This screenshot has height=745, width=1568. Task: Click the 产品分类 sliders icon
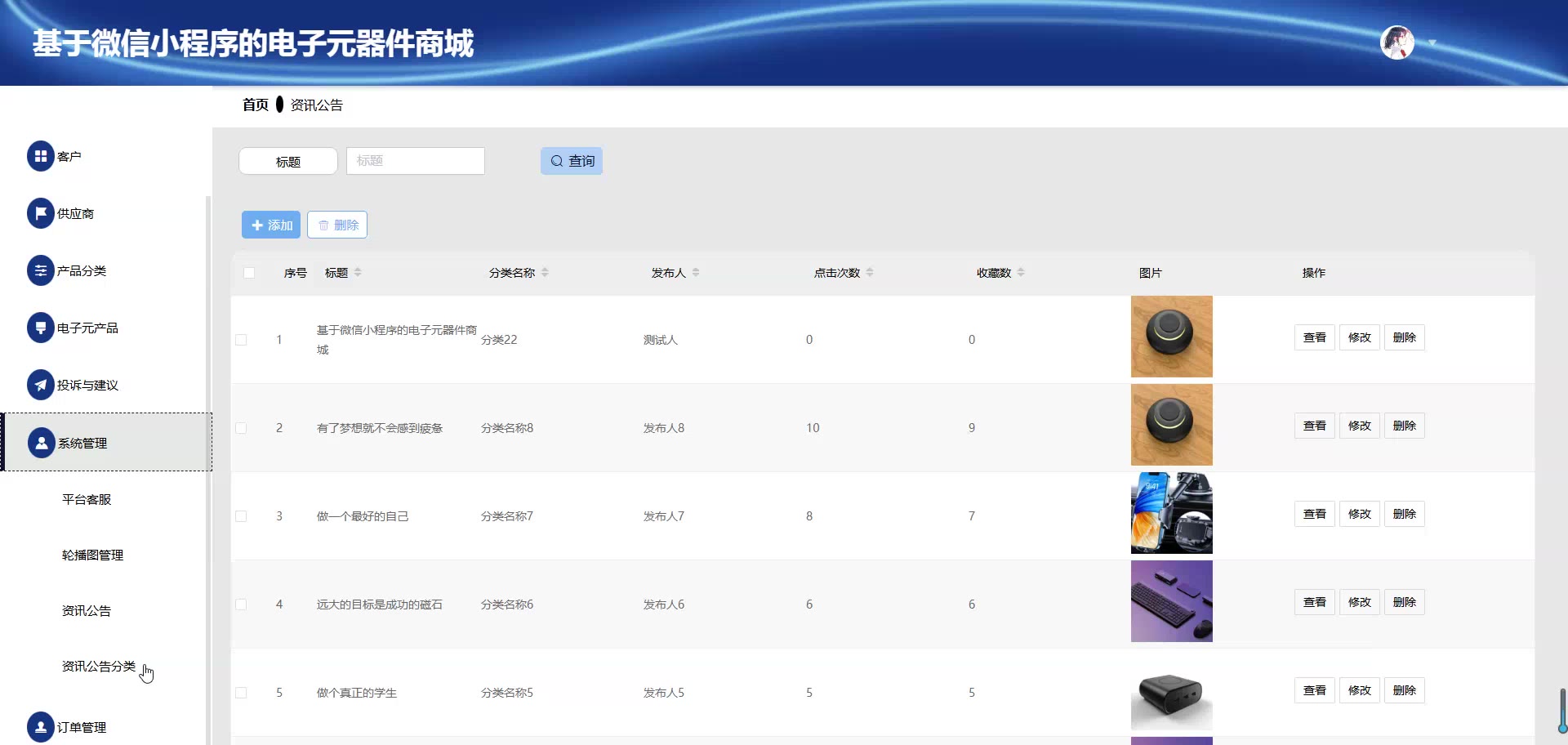(x=40, y=270)
